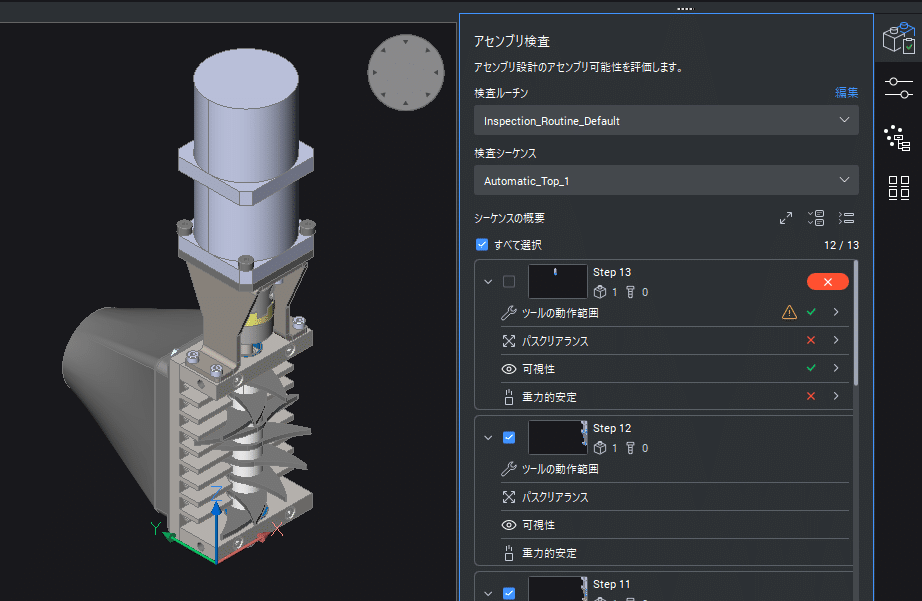Expand the 可視性 row detail arrow in Step 13
The height and width of the screenshot is (601, 922).
836,367
